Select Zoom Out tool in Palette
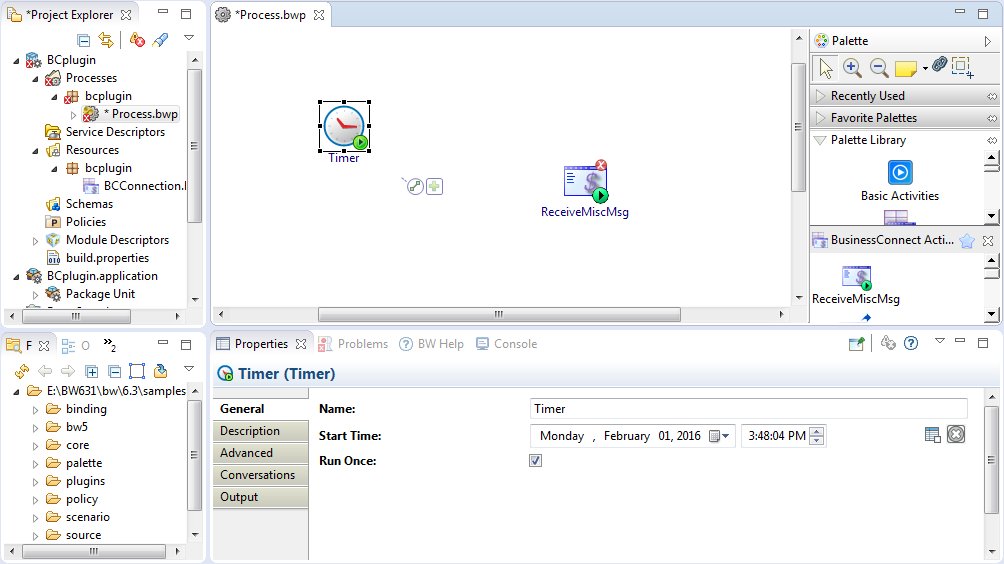Image resolution: width=1004 pixels, height=564 pixels. click(x=879, y=67)
